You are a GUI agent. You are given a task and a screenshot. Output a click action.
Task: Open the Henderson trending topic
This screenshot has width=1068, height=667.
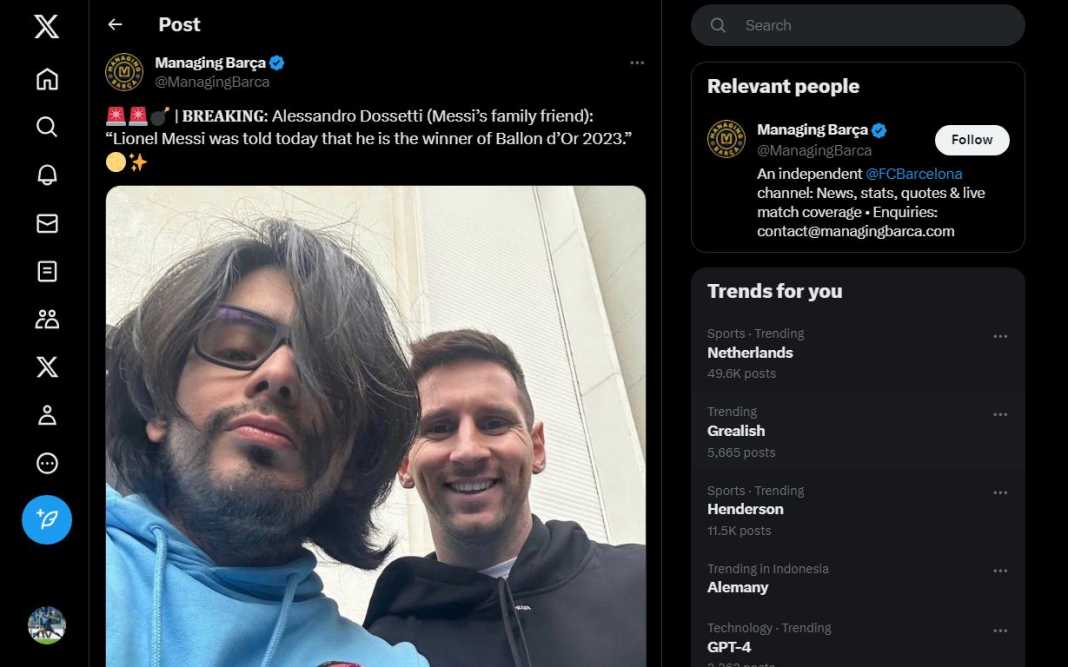tap(745, 509)
